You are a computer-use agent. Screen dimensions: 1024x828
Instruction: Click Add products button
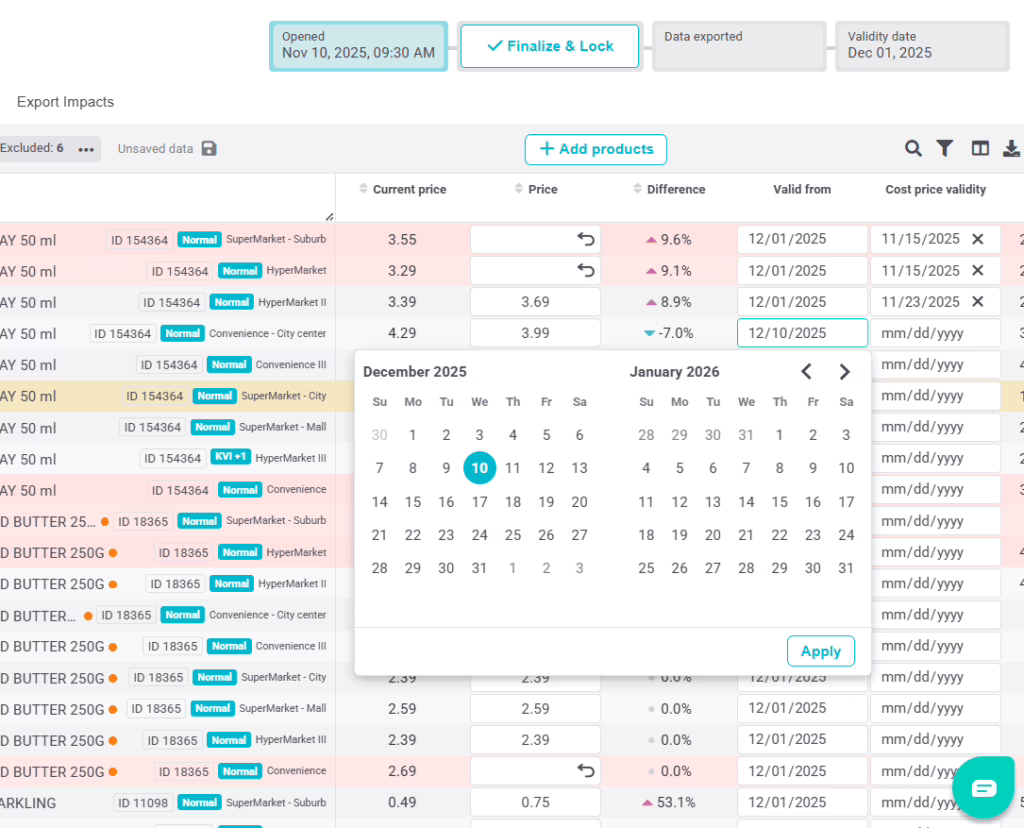pos(596,149)
